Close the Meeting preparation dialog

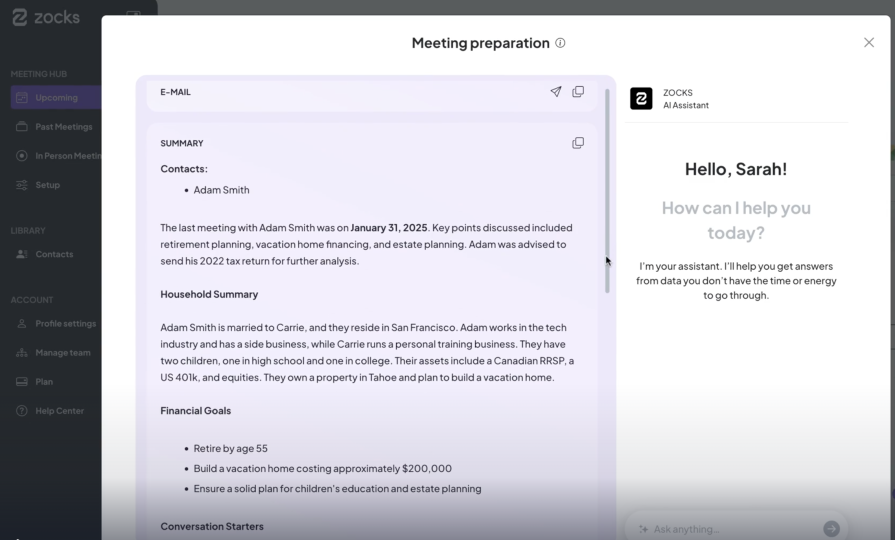click(868, 42)
